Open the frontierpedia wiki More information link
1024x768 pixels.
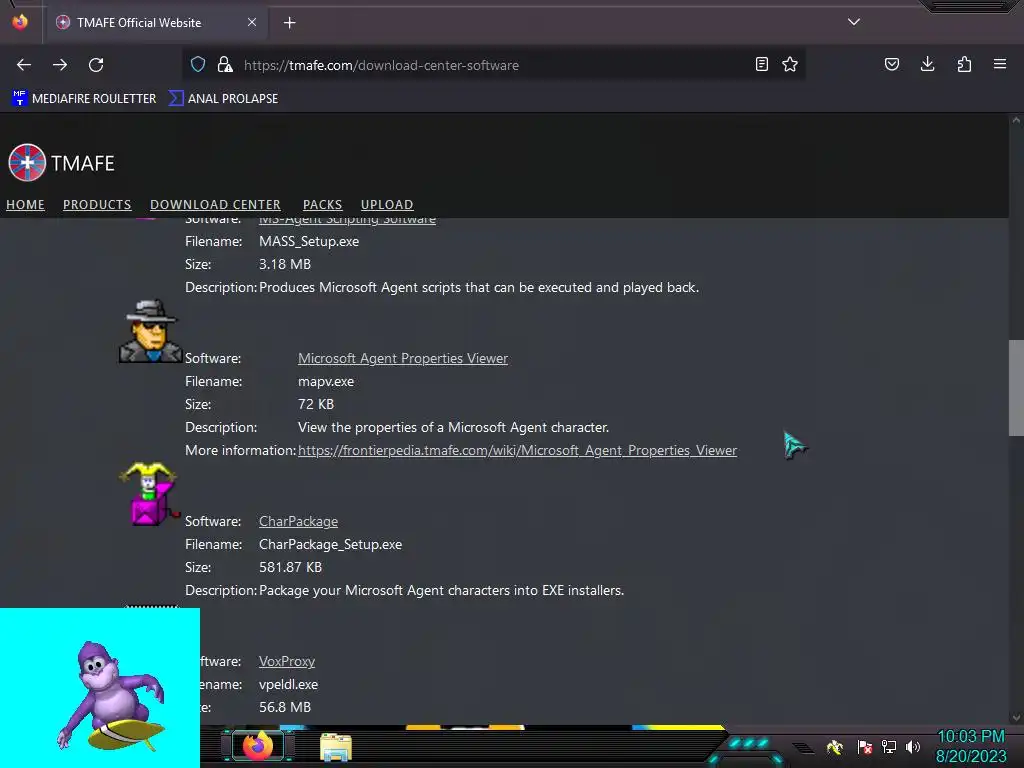pyautogui.click(x=517, y=451)
